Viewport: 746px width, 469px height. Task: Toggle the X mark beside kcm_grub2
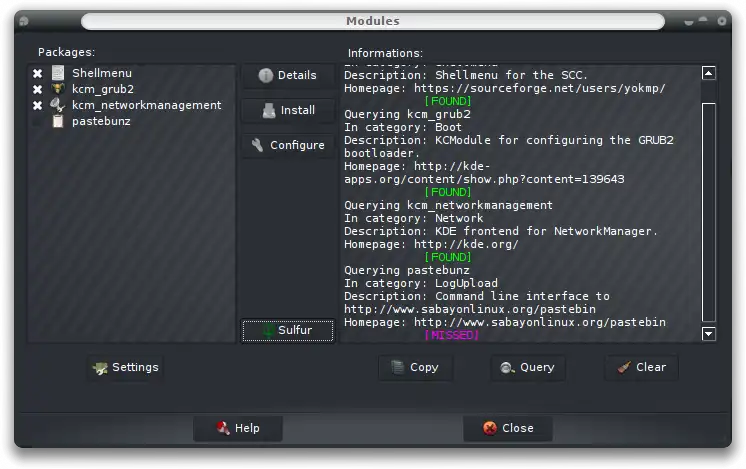37,89
